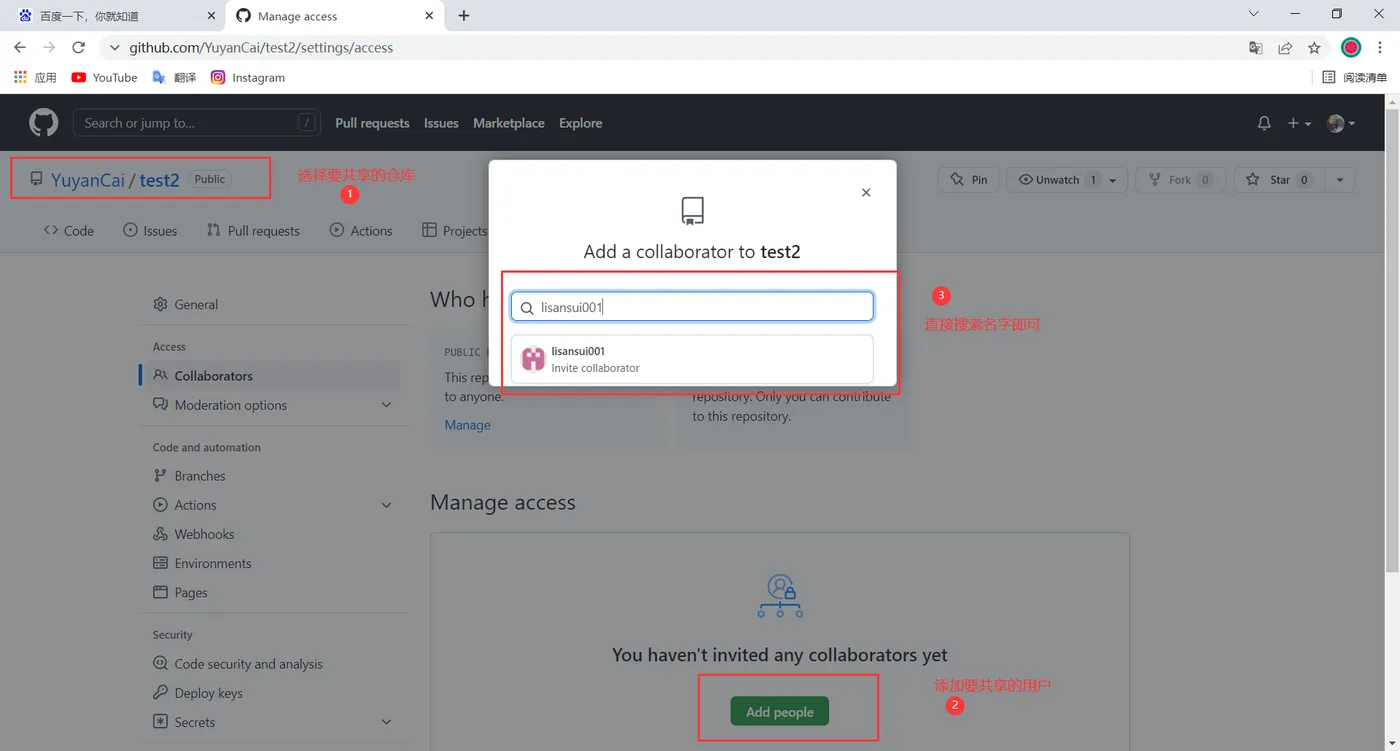Star the test2 repository
Image resolution: width=1400 pixels, height=751 pixels.
[1279, 180]
